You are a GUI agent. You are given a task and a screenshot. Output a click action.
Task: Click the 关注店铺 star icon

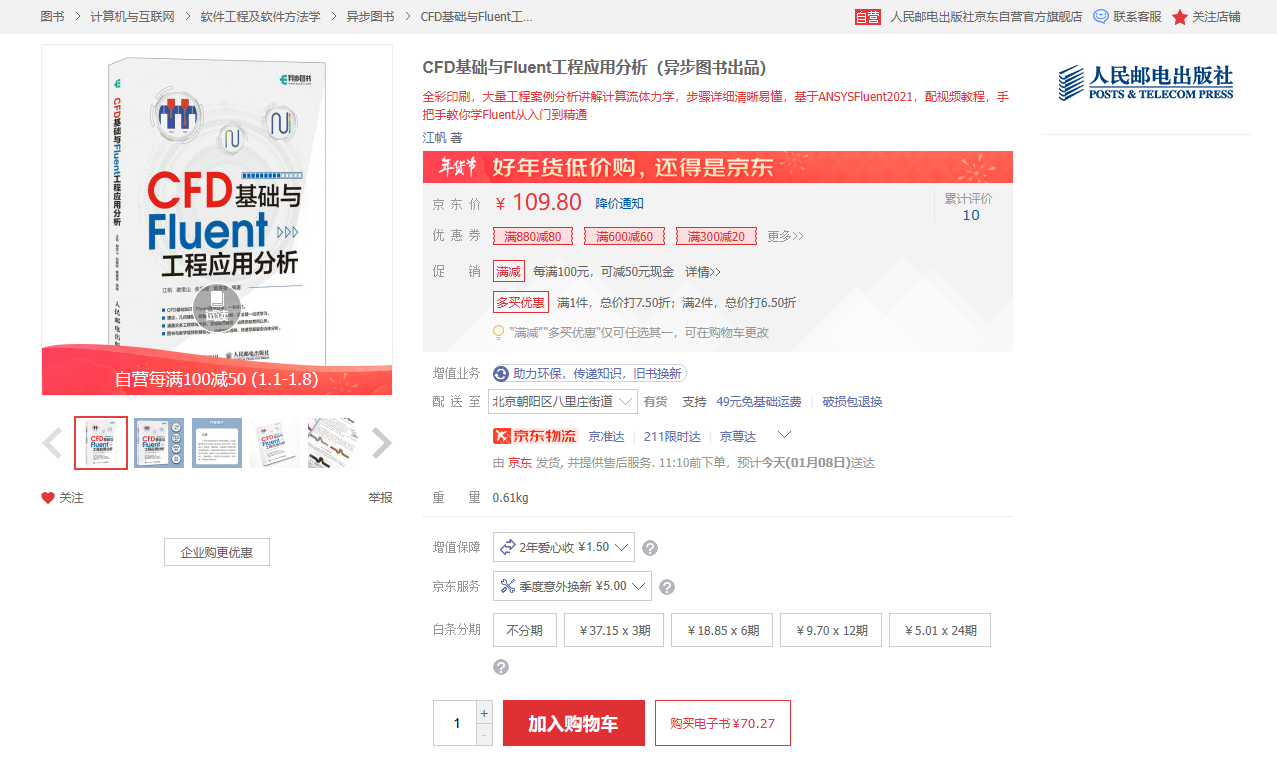point(1180,16)
